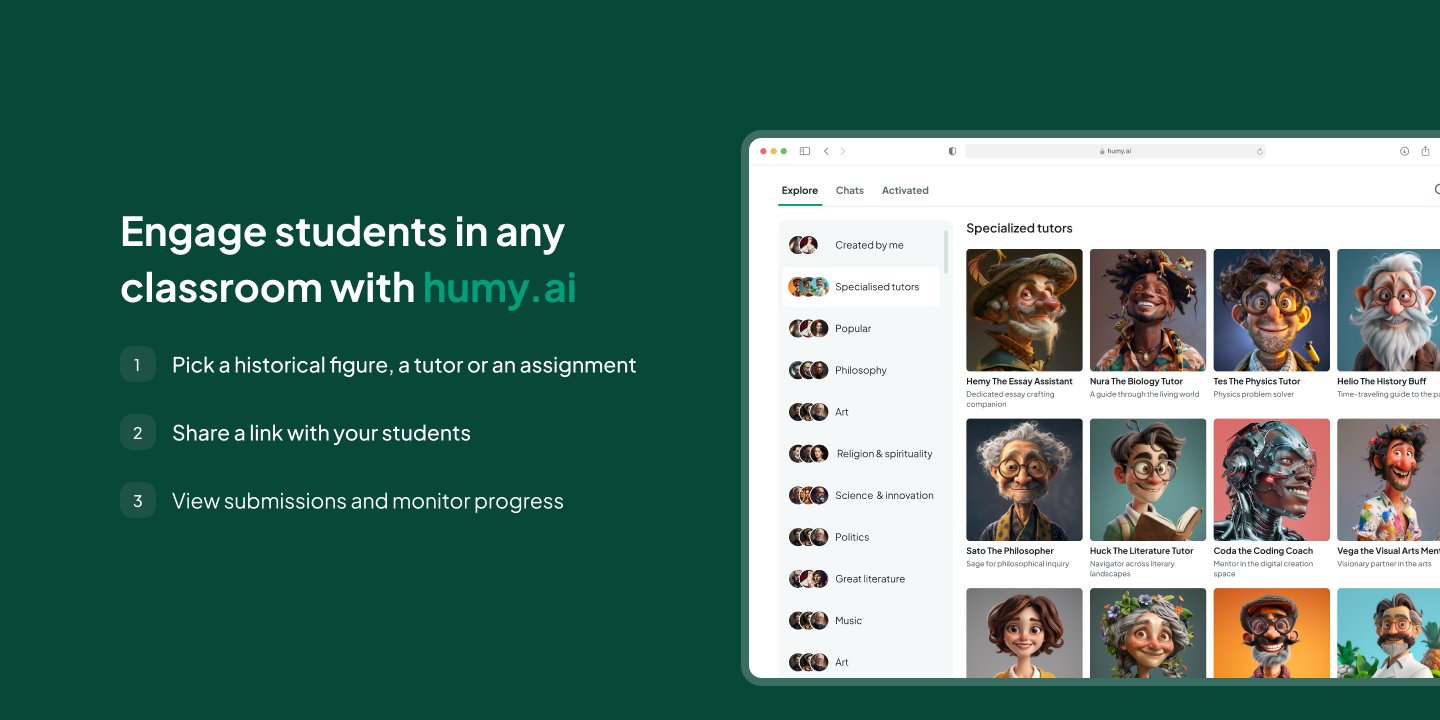The width and height of the screenshot is (1440, 720).
Task: Click the privacy shield icon
Action: click(952, 151)
